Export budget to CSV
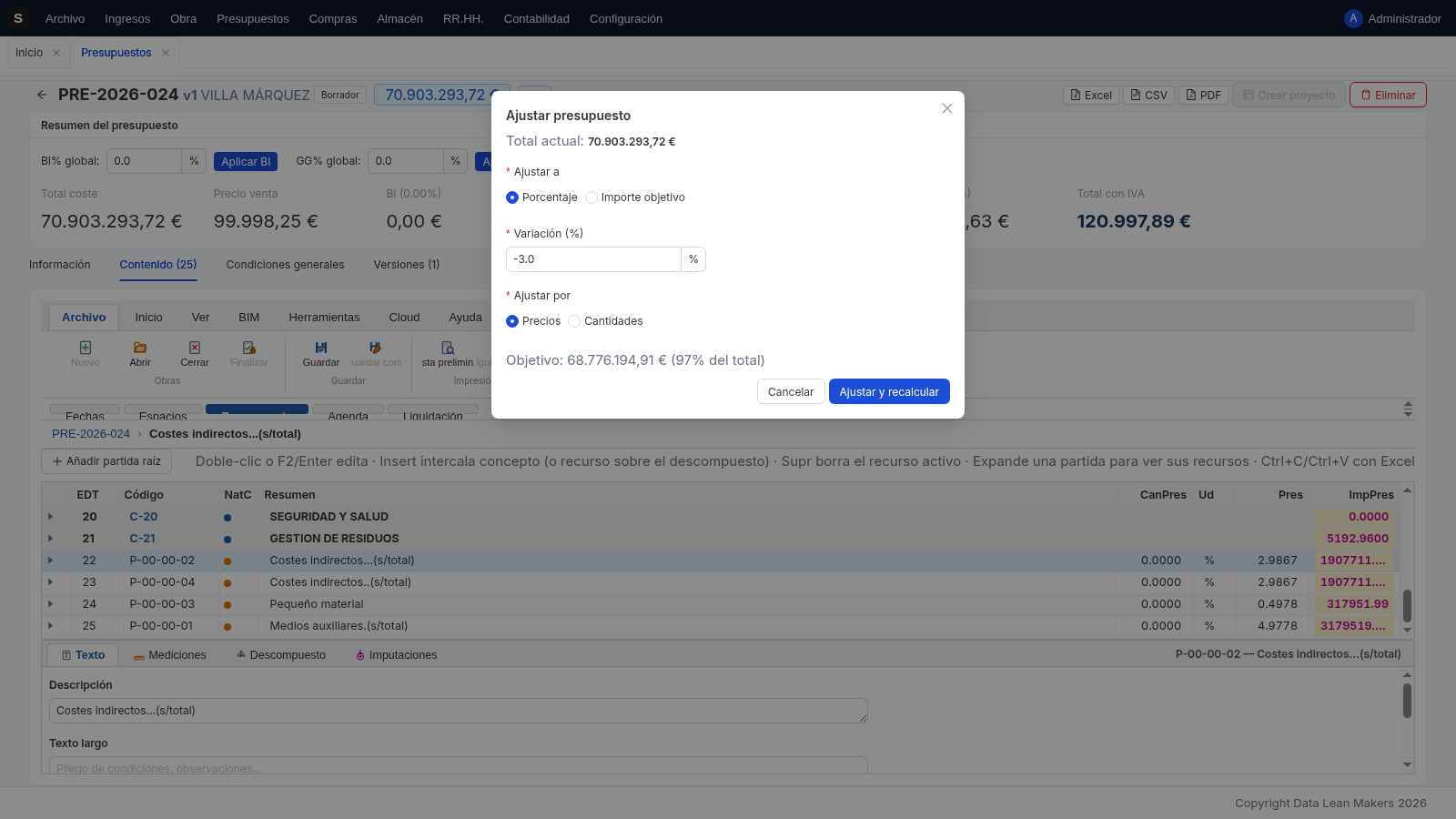The height and width of the screenshot is (819, 1456). click(1148, 95)
